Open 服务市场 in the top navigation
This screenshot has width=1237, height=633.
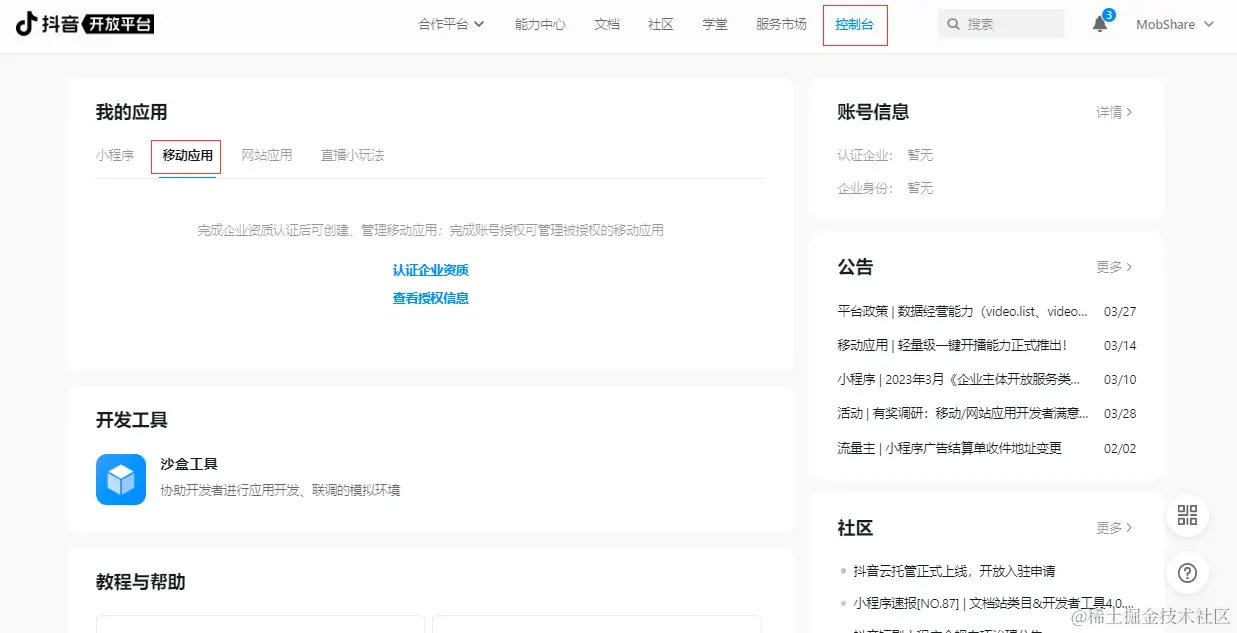tap(781, 24)
